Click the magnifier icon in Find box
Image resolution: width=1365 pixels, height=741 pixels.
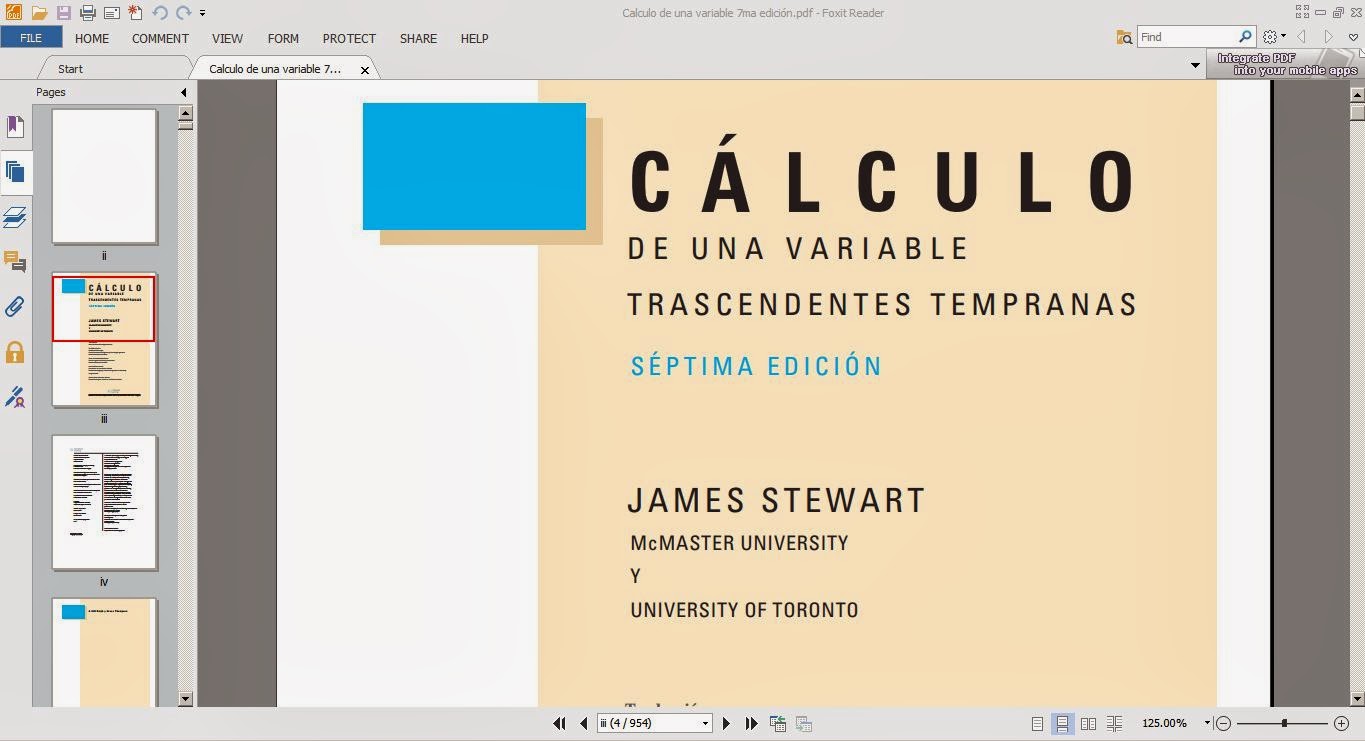tap(1245, 37)
